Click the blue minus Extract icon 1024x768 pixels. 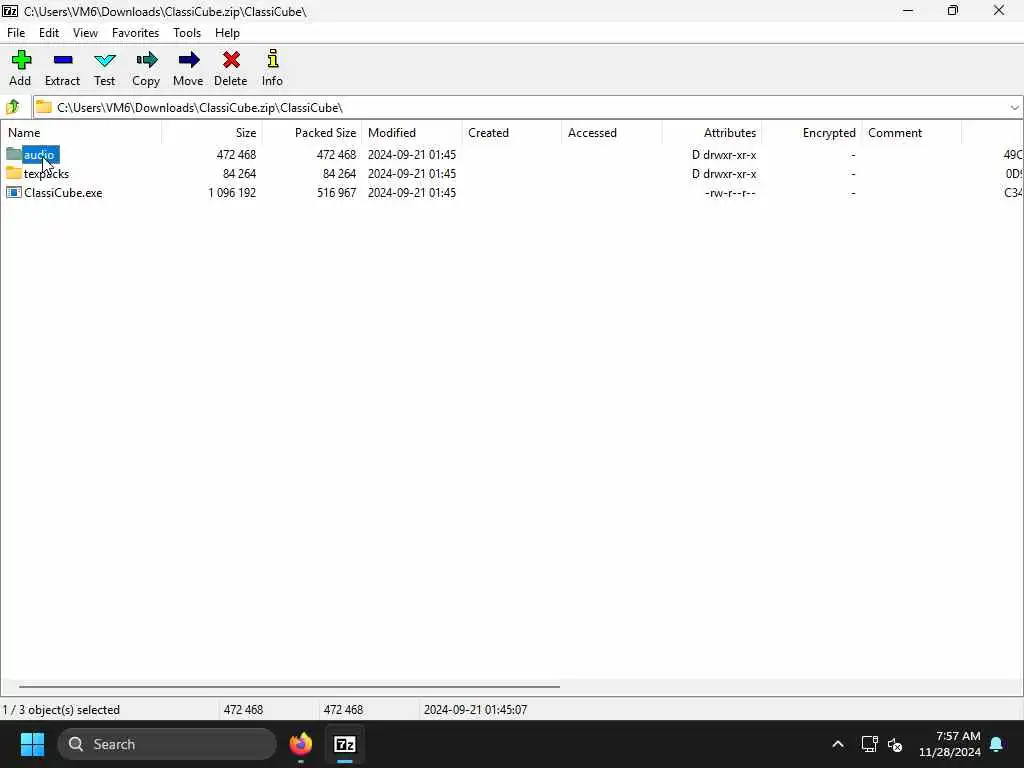click(63, 60)
